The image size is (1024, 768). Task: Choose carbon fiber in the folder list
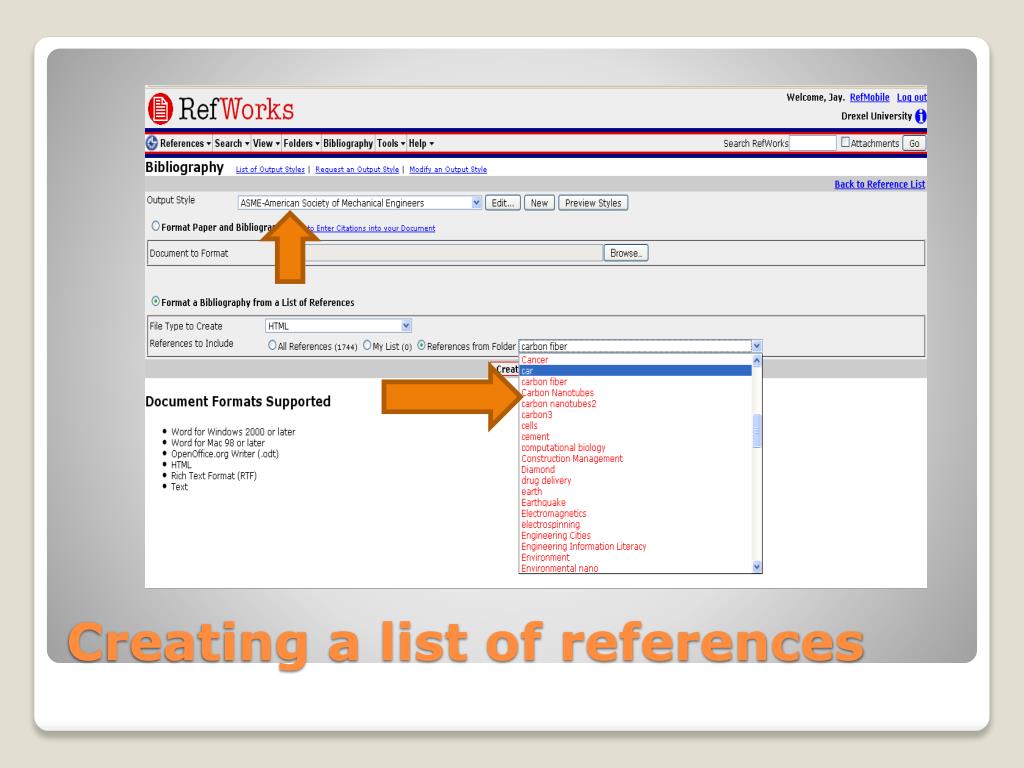635,382
